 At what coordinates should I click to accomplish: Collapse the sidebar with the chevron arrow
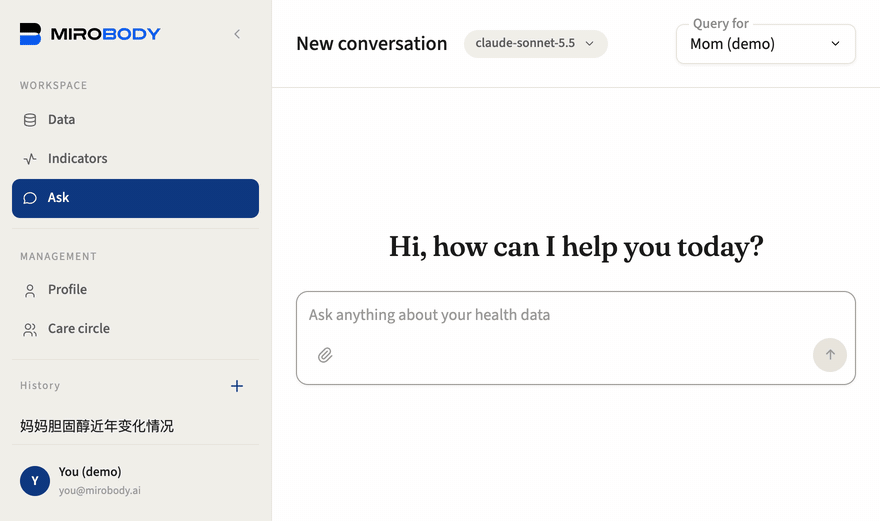tap(237, 34)
